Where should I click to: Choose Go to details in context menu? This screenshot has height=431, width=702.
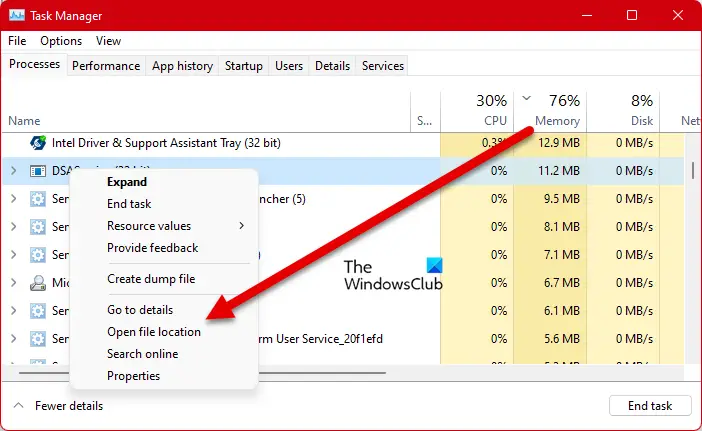point(140,310)
